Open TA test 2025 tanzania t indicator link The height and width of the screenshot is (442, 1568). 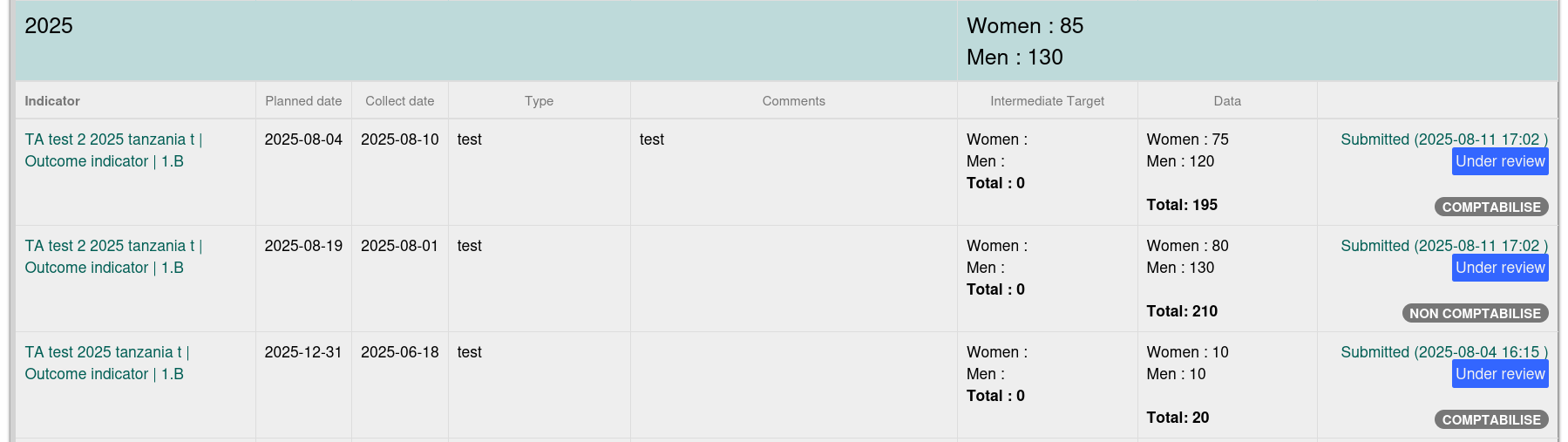107,363
